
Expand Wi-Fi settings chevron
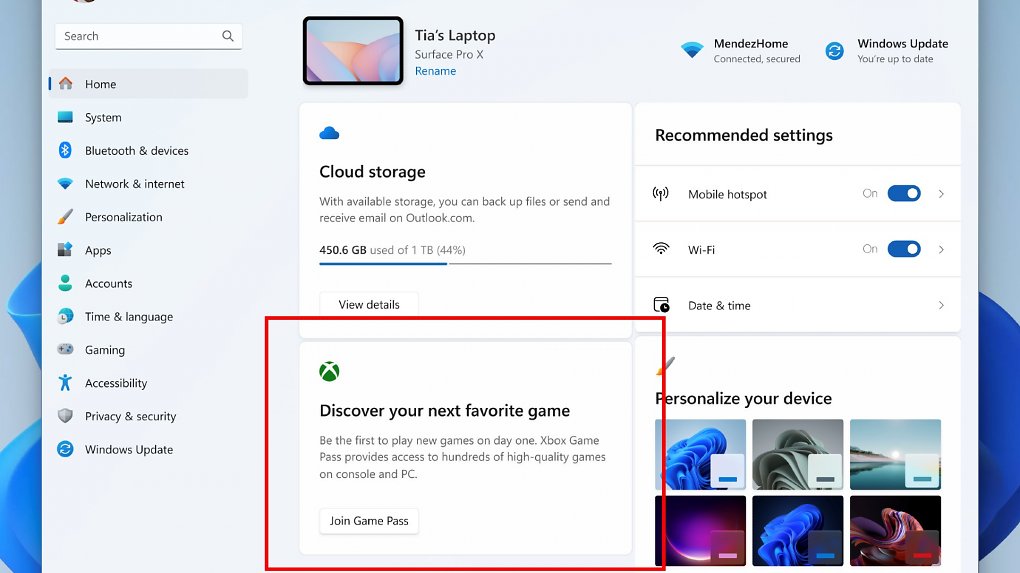[x=941, y=249]
